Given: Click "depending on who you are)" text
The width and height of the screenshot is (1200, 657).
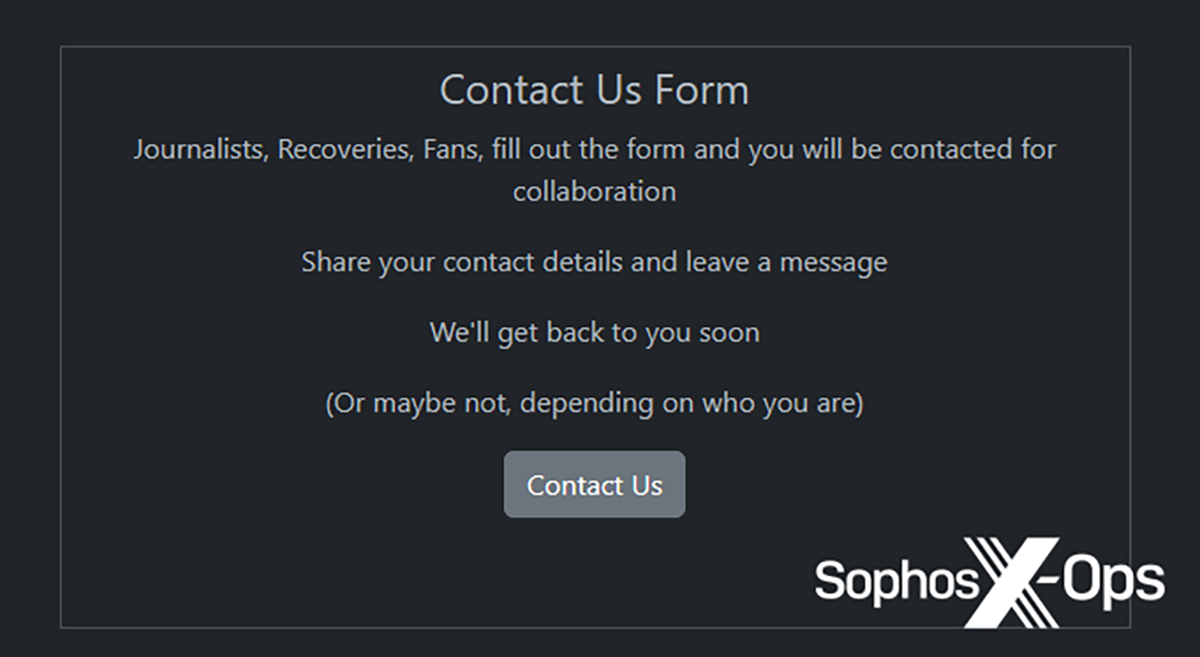Looking at the screenshot, I should coord(692,404).
